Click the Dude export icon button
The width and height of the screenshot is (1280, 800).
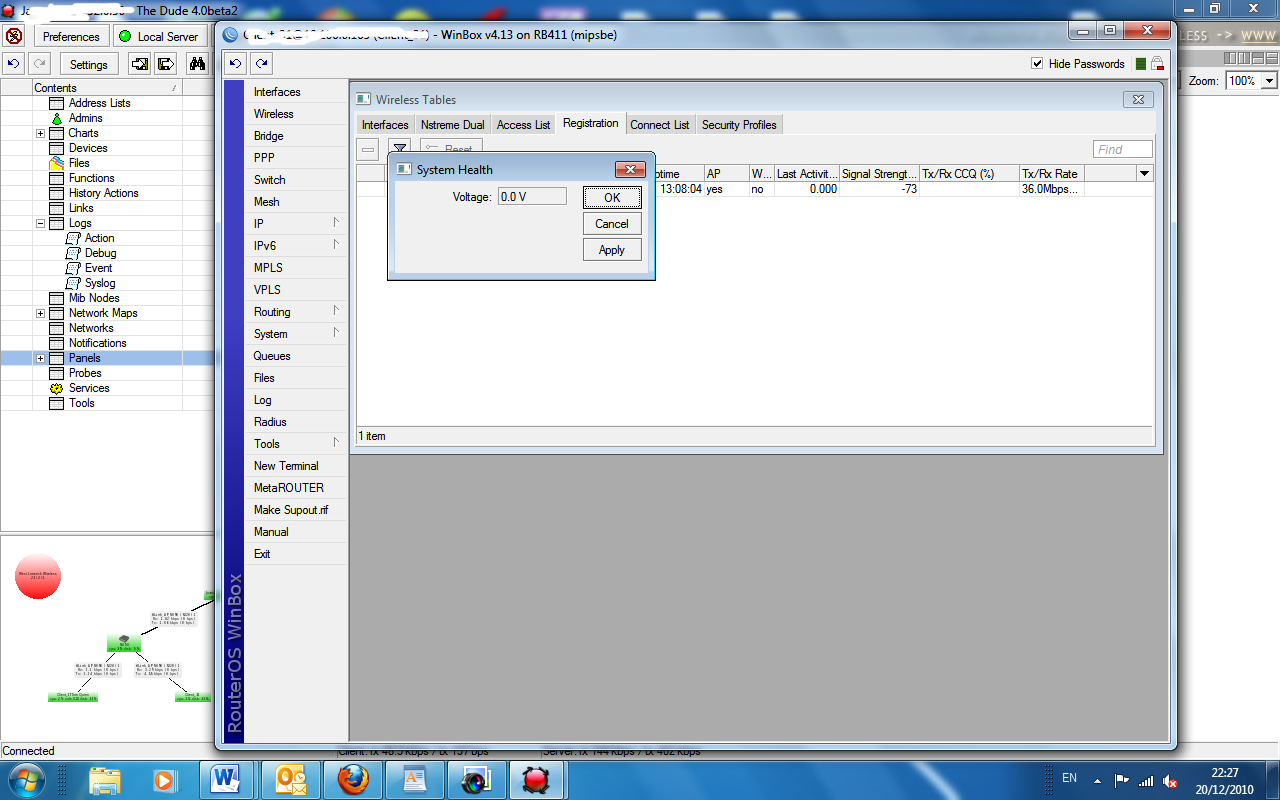pyautogui.click(x=166, y=64)
